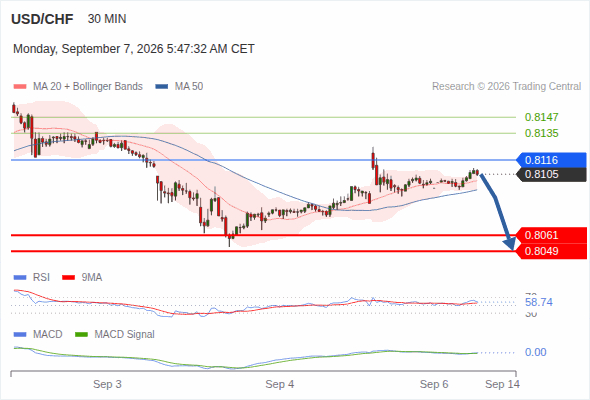Click the USD/CHF chart title

click(x=42, y=19)
